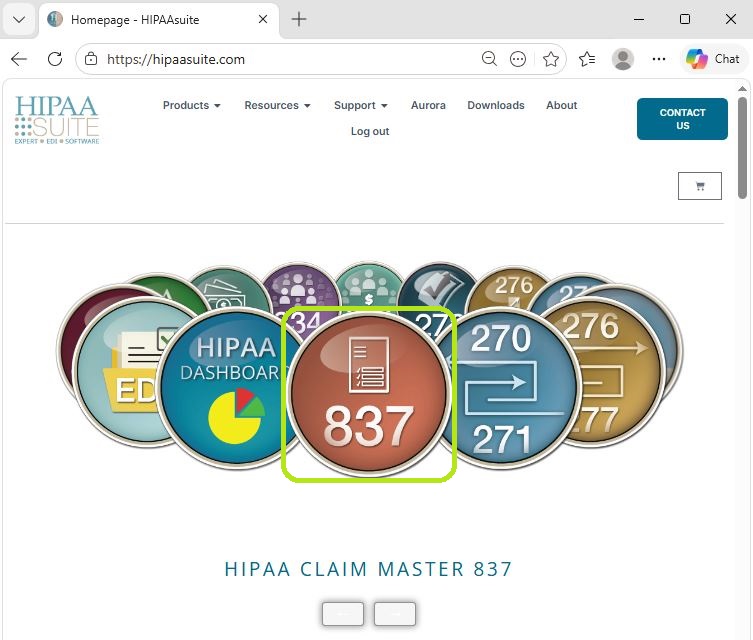Open the About page
The image size is (753, 640).
561,105
